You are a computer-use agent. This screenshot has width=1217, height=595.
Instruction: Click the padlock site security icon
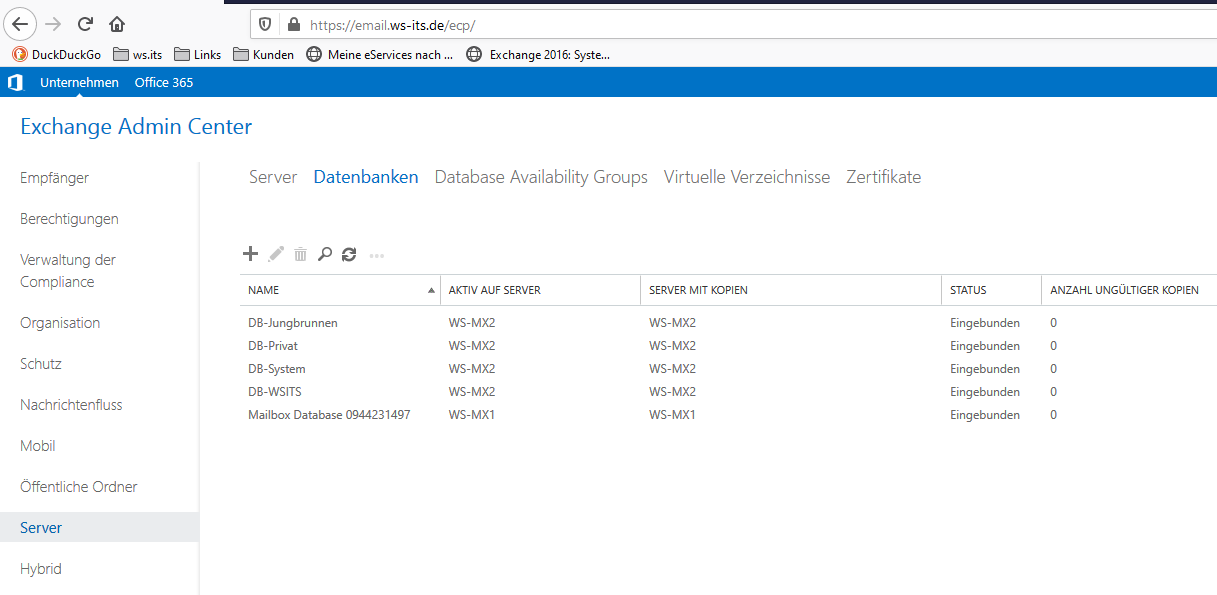(293, 24)
